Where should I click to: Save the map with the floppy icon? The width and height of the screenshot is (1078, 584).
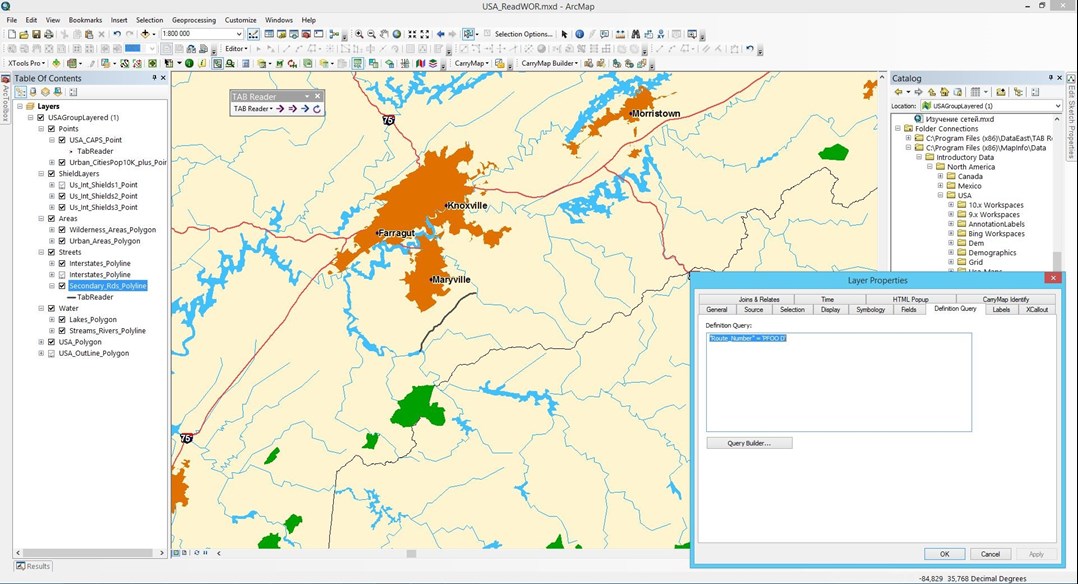(x=36, y=34)
